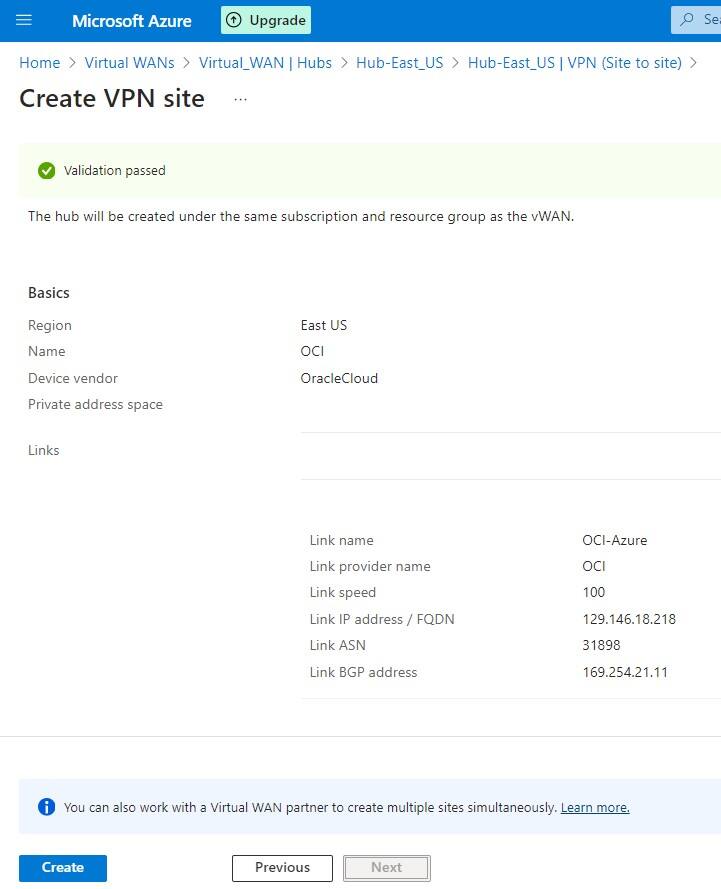Viewport: 721px width, 889px height.
Task: Go to Virtual_WAN | Hubs breadcrumb
Action: pos(265,62)
